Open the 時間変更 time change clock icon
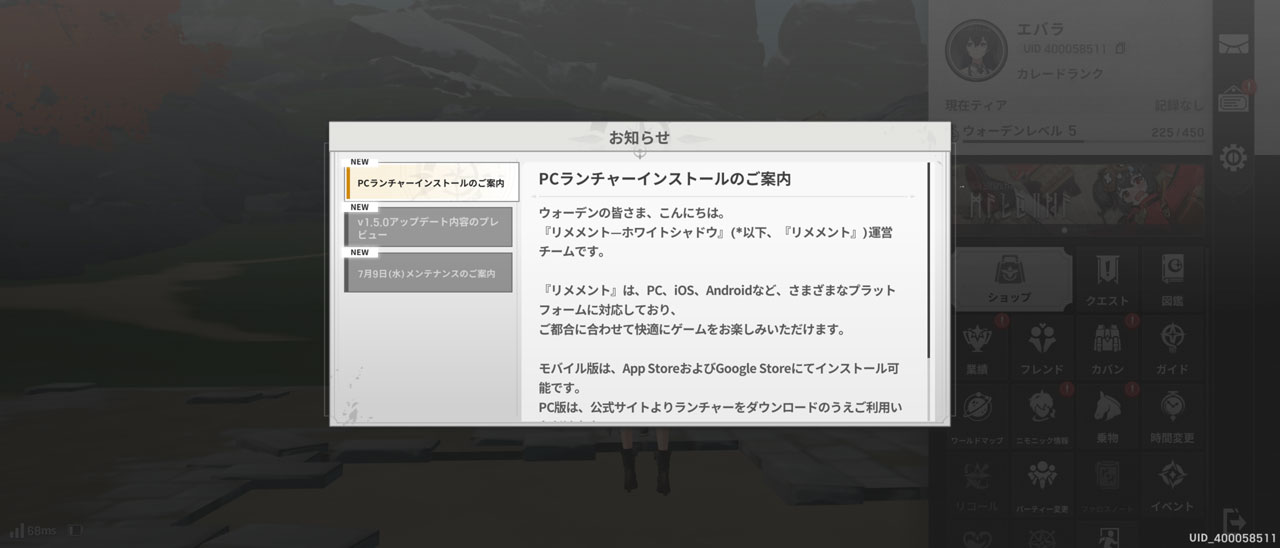The image size is (1280, 548). tap(1172, 414)
